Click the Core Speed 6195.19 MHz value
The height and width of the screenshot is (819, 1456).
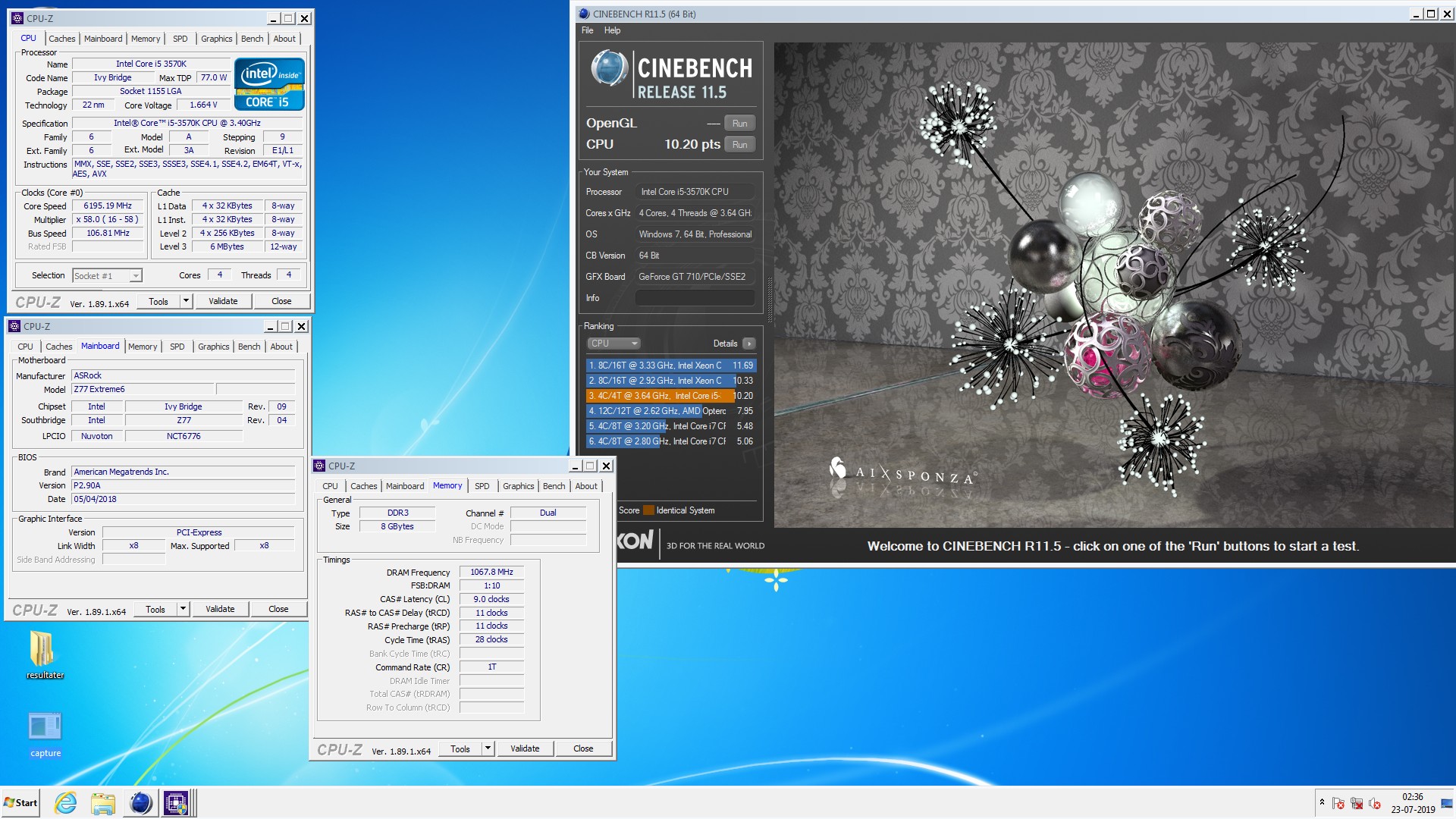108,206
